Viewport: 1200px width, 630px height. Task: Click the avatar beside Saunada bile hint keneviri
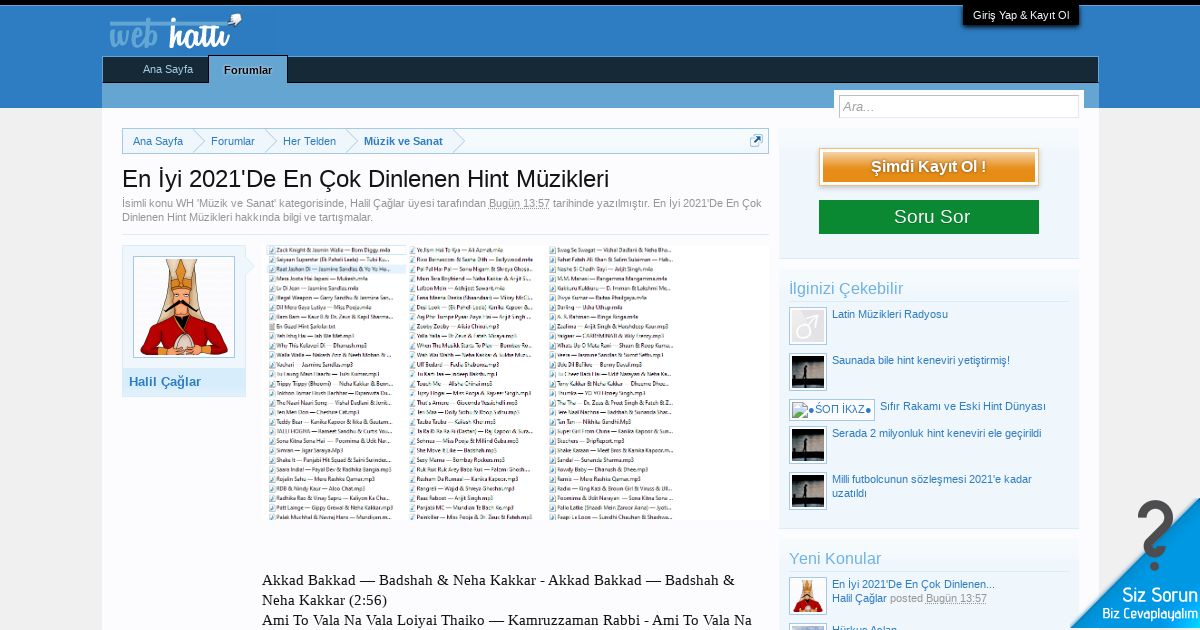[808, 372]
